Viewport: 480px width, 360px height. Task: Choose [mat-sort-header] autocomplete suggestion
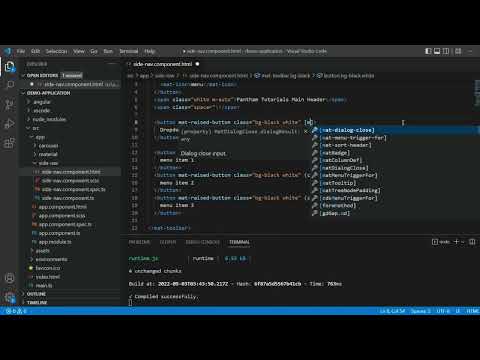click(x=346, y=145)
